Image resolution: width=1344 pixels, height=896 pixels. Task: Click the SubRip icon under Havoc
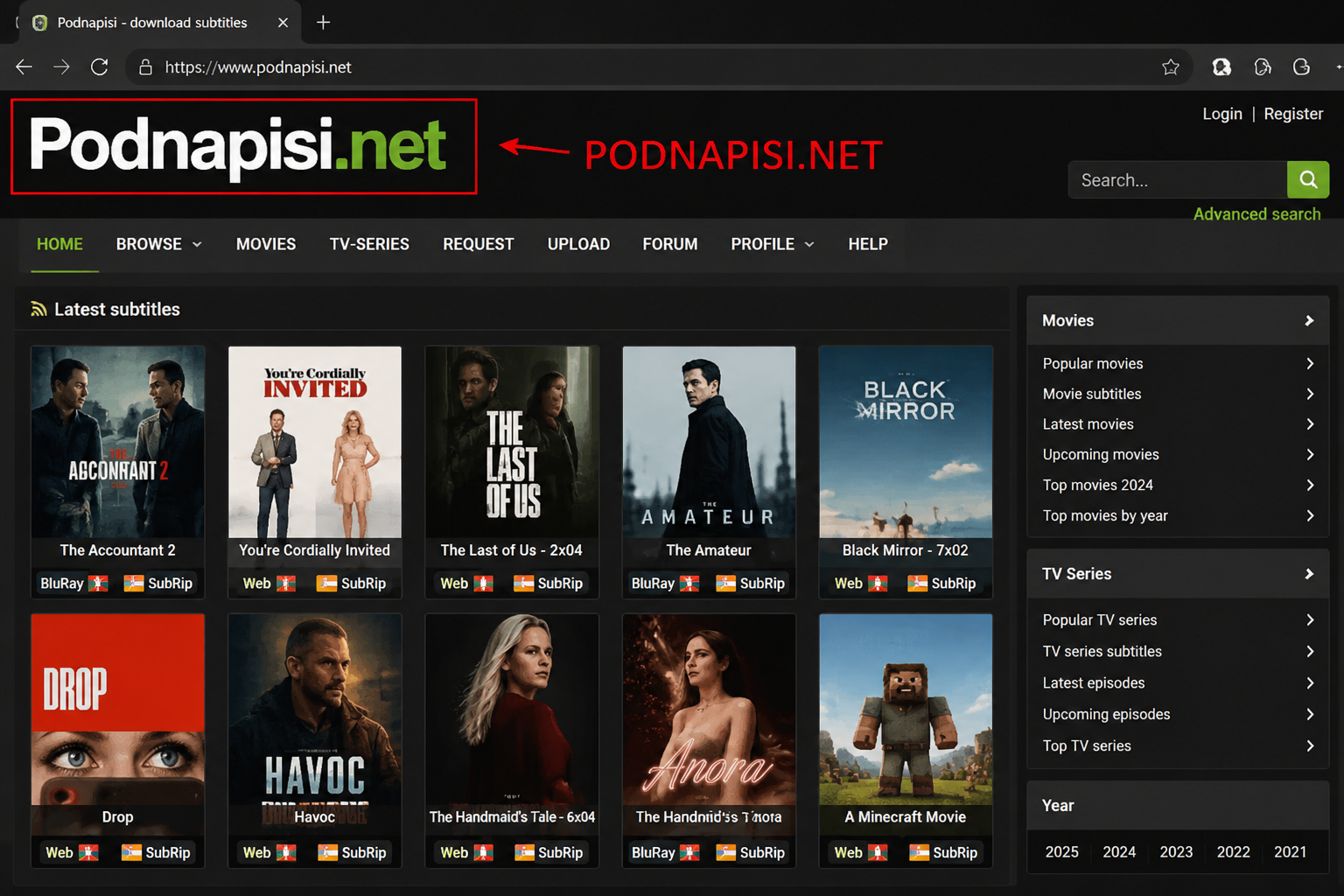click(x=328, y=852)
